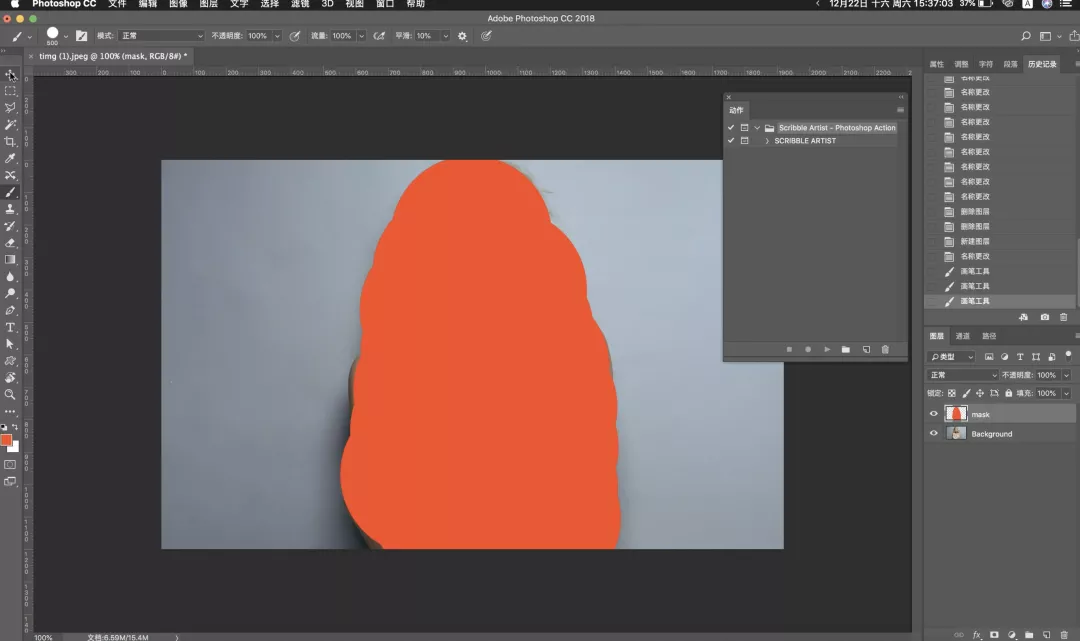Image resolution: width=1080 pixels, height=641 pixels.
Task: Select the Horizontal Type tool
Action: [10, 327]
